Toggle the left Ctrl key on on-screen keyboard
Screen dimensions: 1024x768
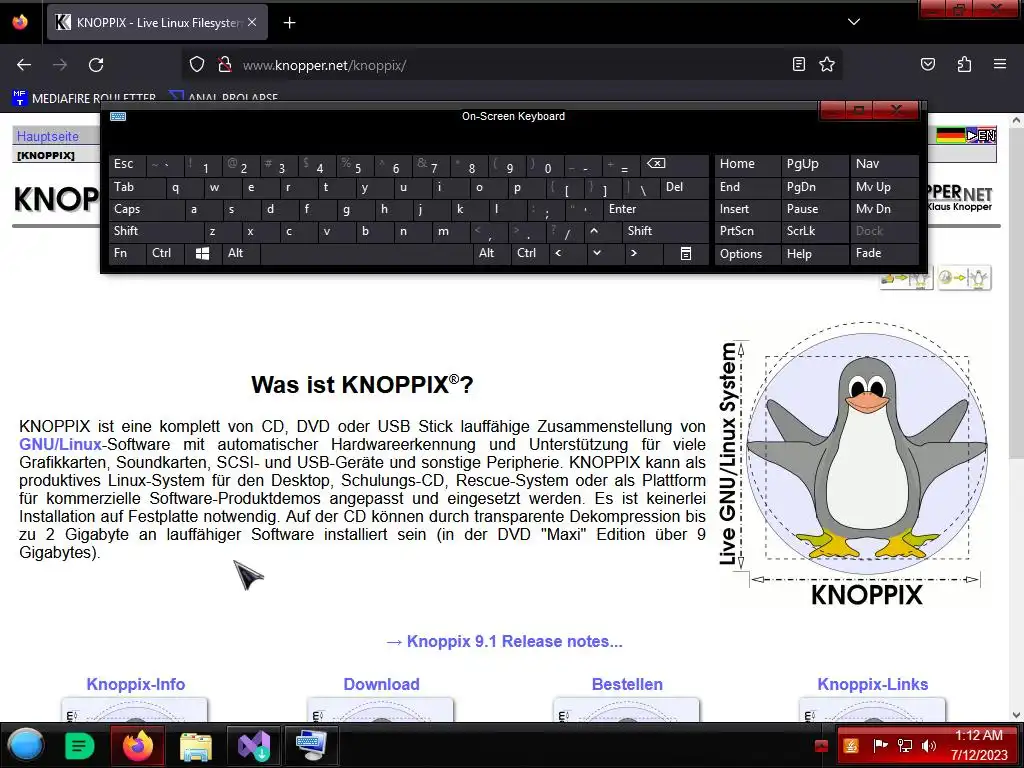point(165,253)
